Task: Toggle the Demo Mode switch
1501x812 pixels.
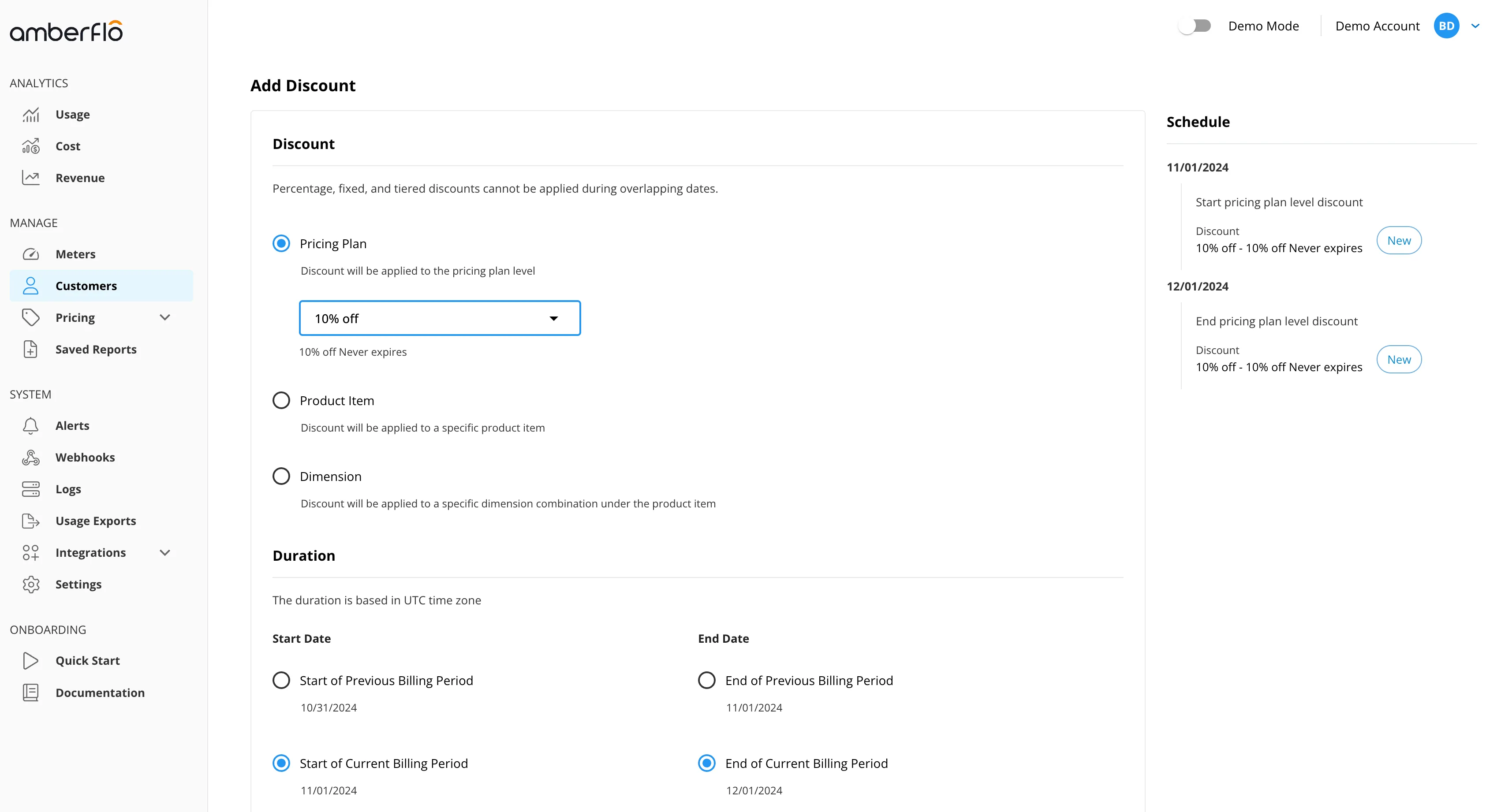Action: click(1195, 26)
